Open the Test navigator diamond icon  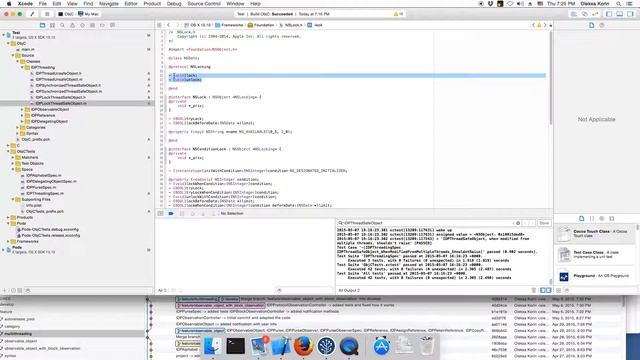(x=82, y=25)
